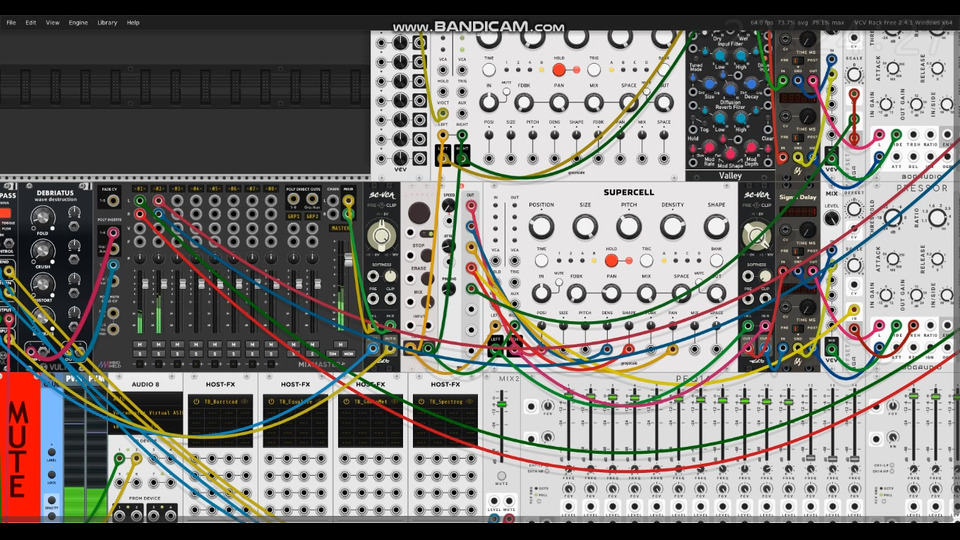
Task: Click the lower Pressor ATTACK knob
Action: pos(893,260)
